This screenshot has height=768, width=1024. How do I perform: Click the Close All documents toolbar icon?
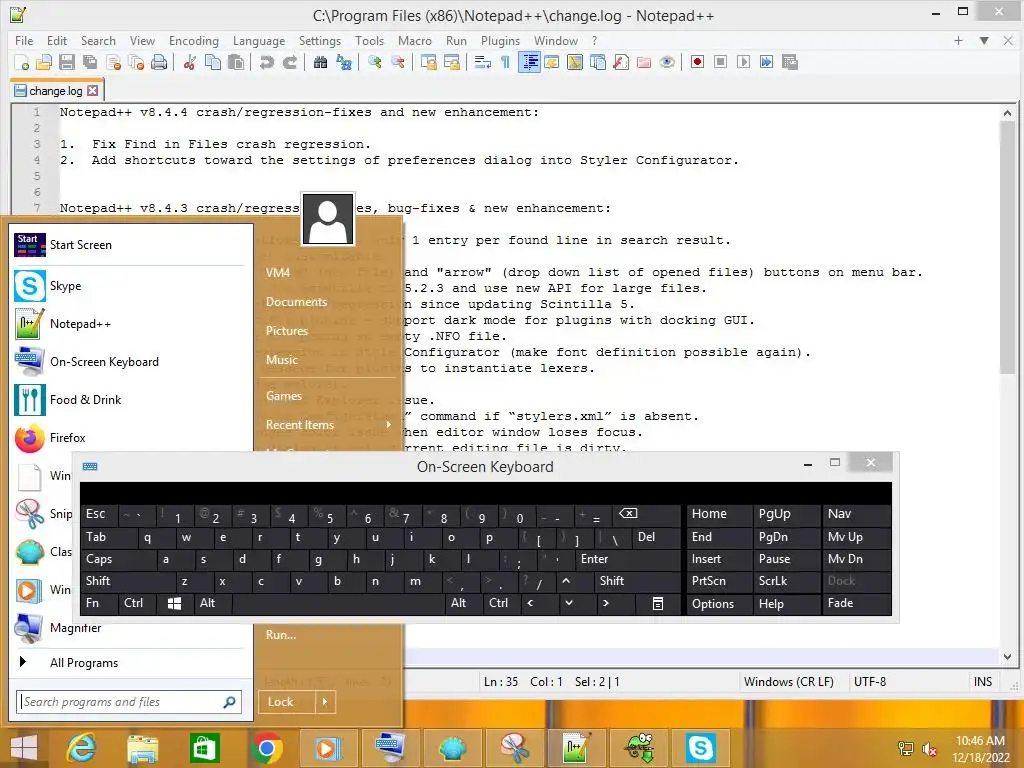(136, 63)
